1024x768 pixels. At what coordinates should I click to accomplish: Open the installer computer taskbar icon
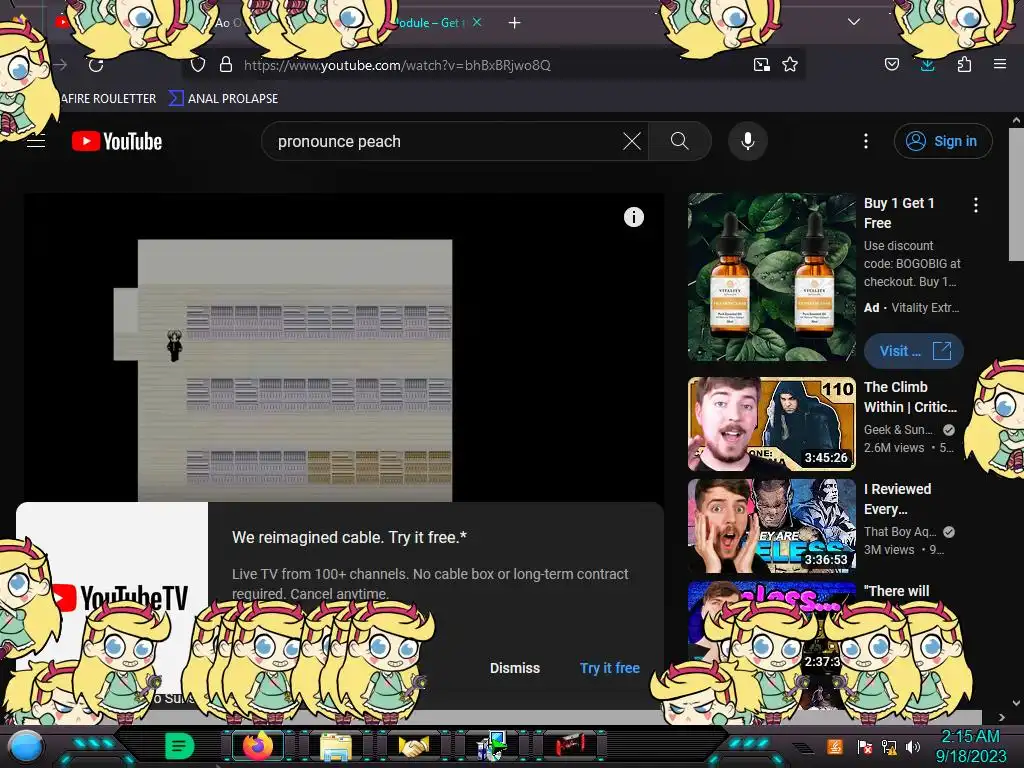click(x=492, y=746)
